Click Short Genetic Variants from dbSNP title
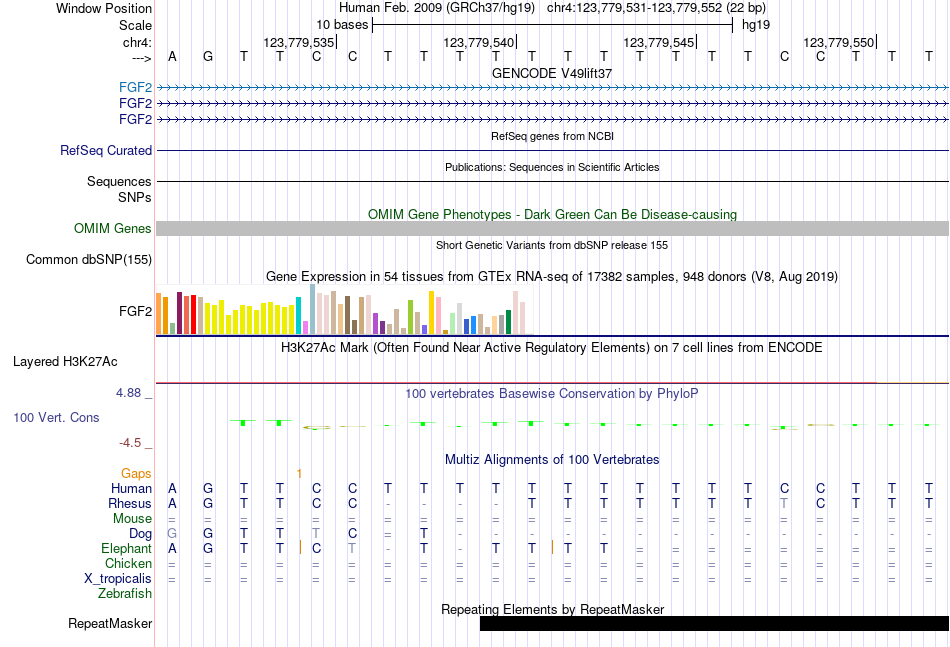The height and width of the screenshot is (647, 950). point(552,245)
